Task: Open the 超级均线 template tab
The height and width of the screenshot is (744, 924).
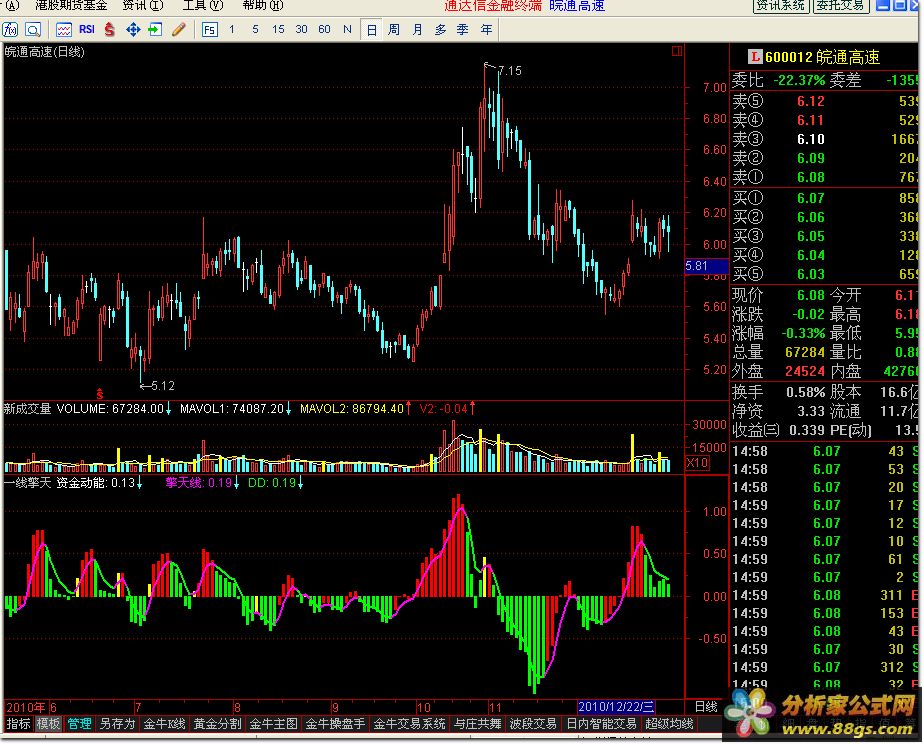Action: coord(669,723)
